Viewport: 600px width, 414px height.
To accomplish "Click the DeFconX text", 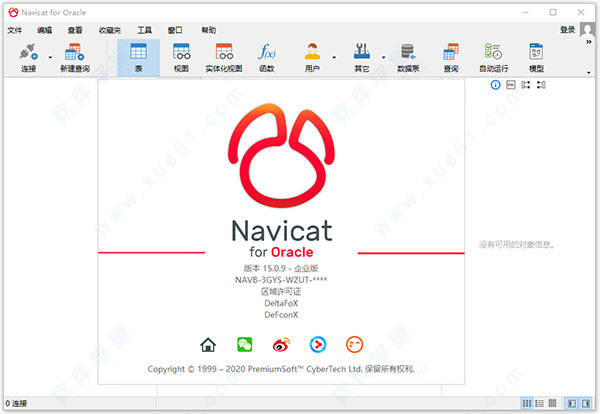I will point(281,315).
